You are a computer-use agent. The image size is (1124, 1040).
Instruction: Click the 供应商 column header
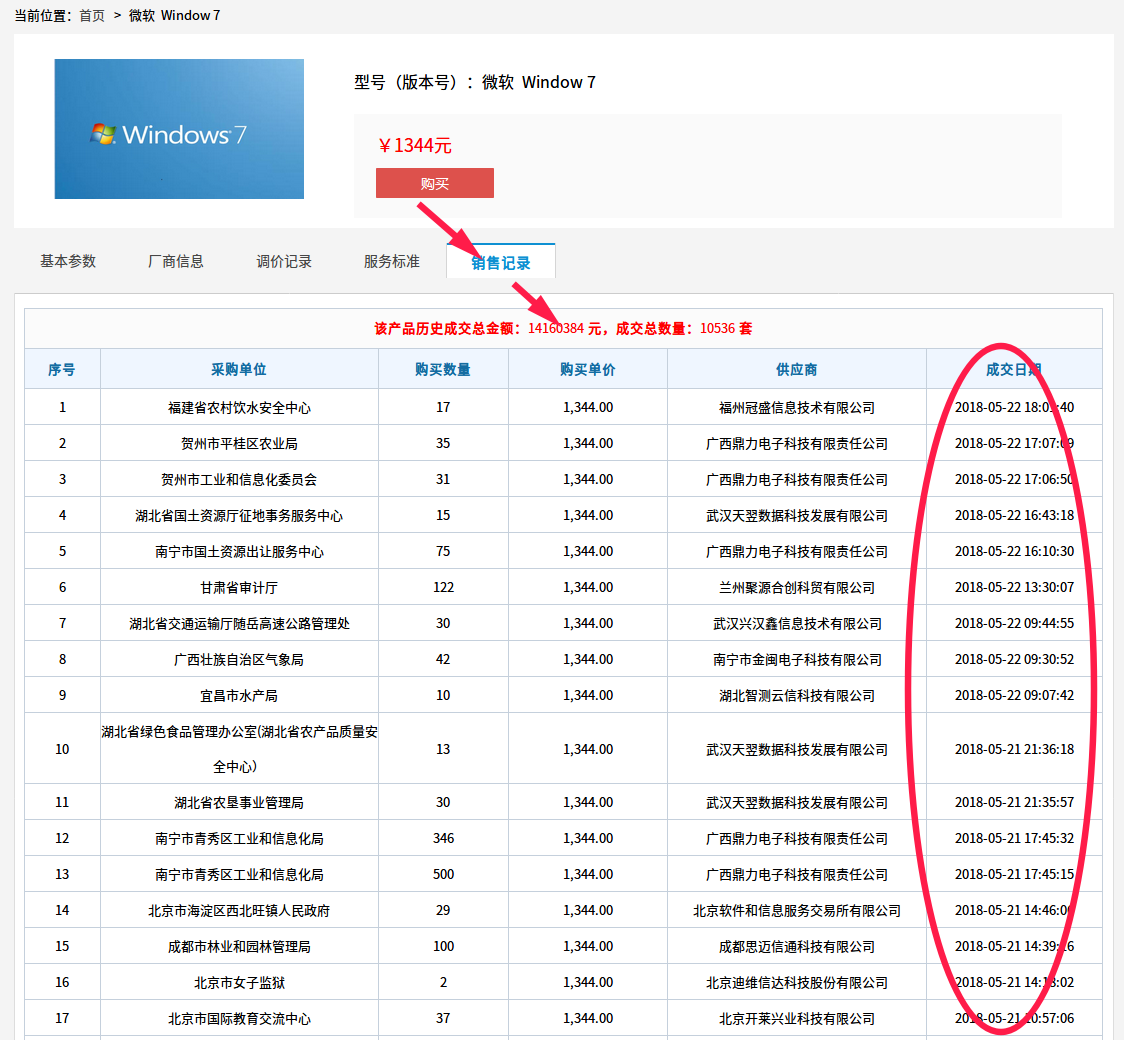(x=796, y=370)
